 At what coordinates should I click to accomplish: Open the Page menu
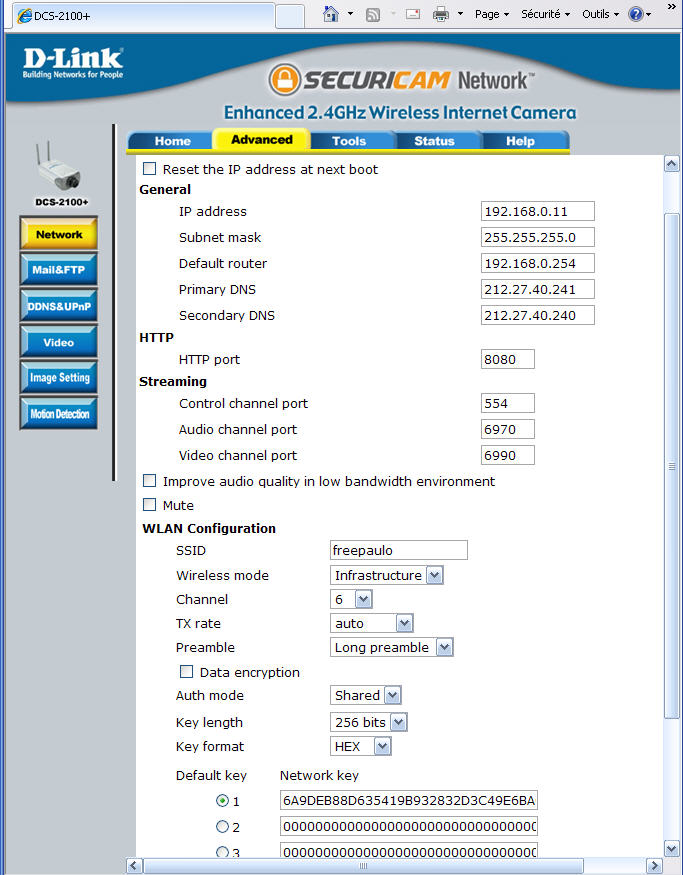[492, 14]
